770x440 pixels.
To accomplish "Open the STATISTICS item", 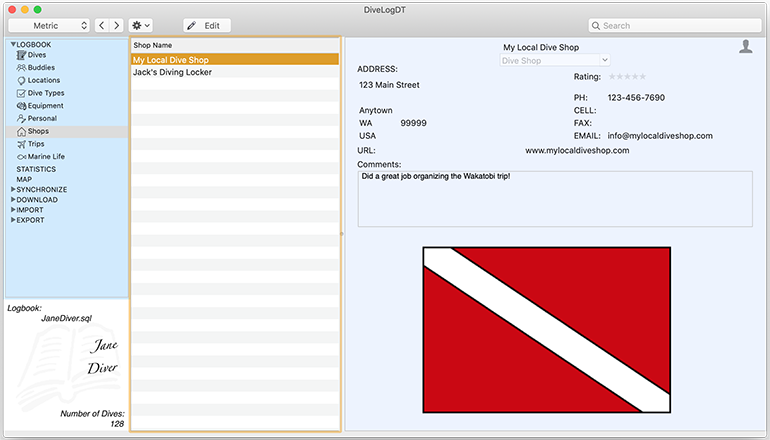I will pos(36,169).
